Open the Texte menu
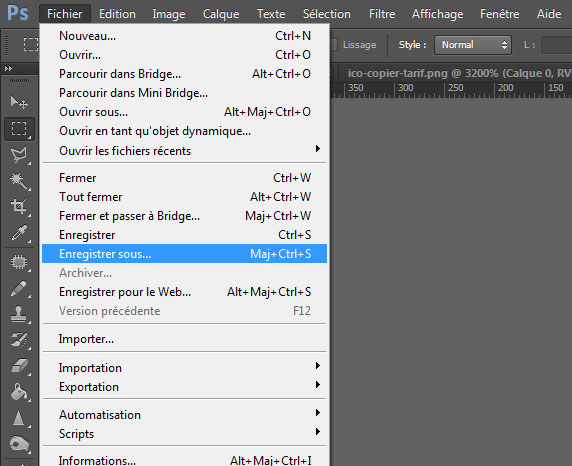The height and width of the screenshot is (466, 572). pos(271,14)
